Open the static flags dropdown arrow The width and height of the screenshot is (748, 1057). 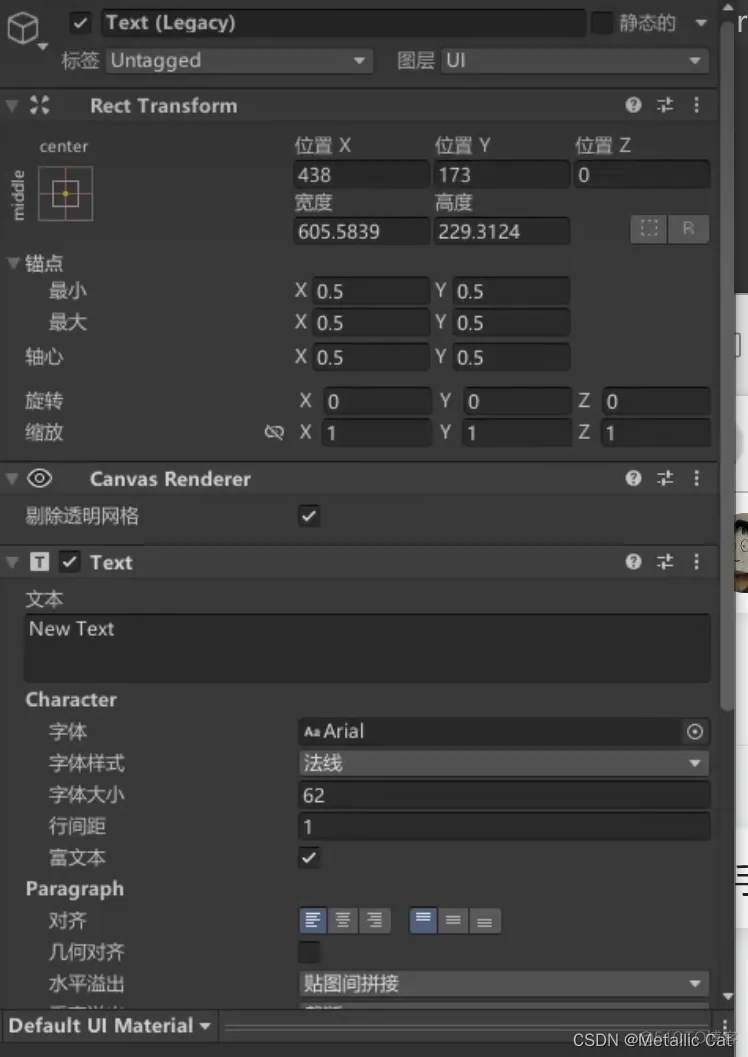tap(701, 23)
